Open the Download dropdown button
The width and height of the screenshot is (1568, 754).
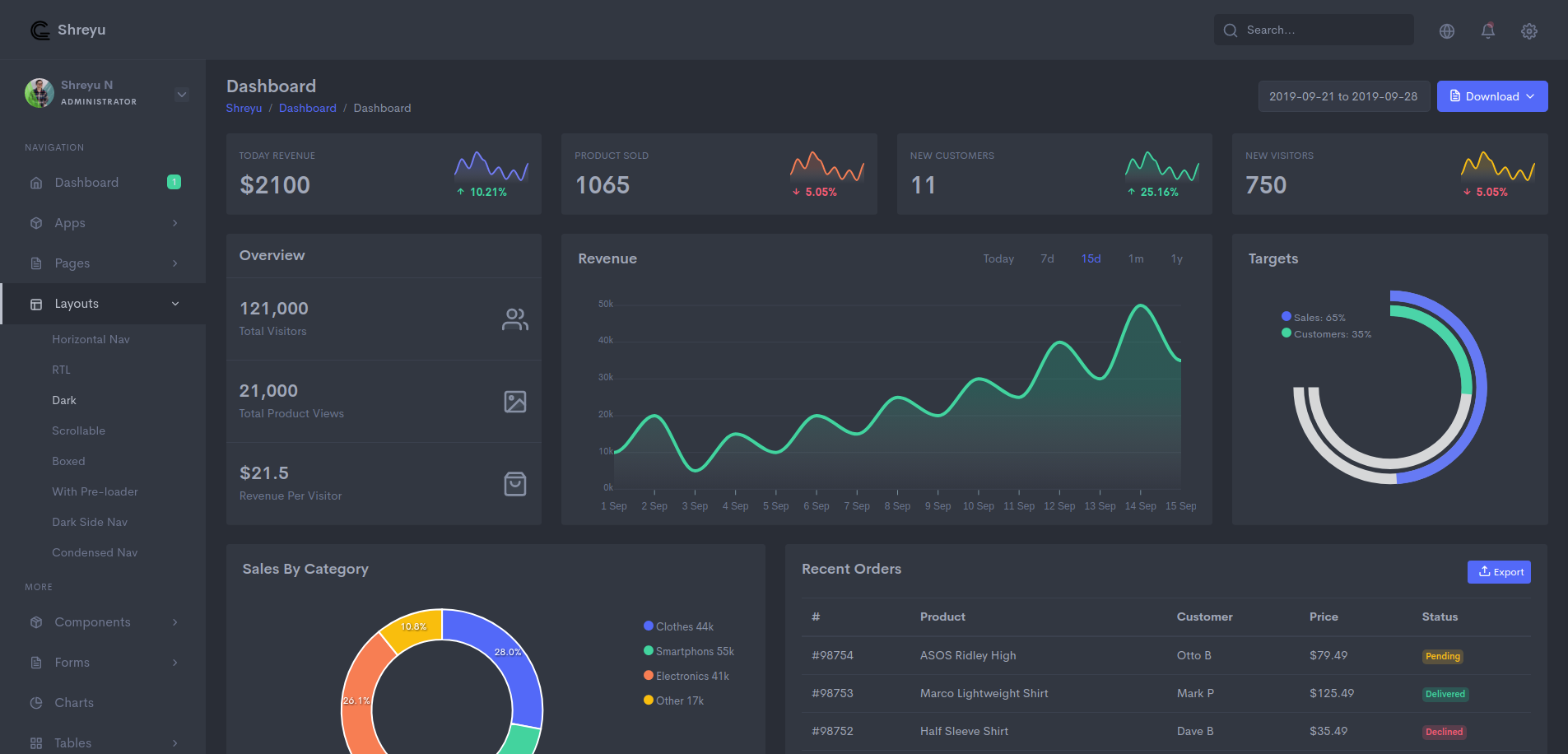click(1492, 96)
